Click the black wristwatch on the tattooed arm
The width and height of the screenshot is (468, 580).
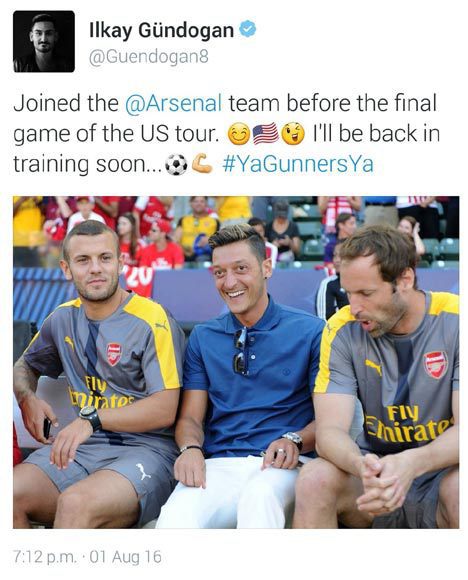(x=90, y=417)
